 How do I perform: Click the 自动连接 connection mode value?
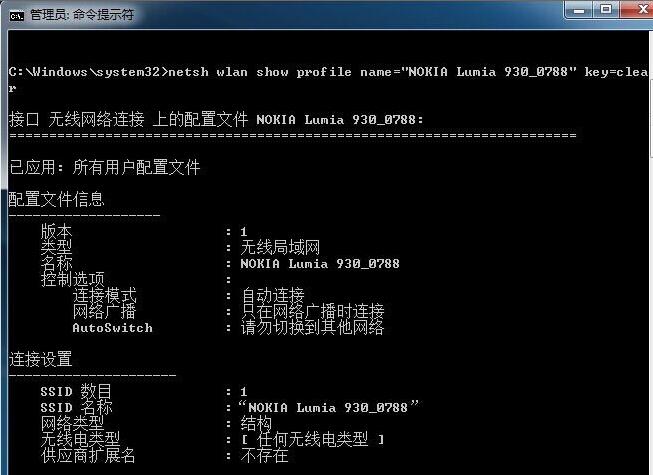[x=272, y=295]
